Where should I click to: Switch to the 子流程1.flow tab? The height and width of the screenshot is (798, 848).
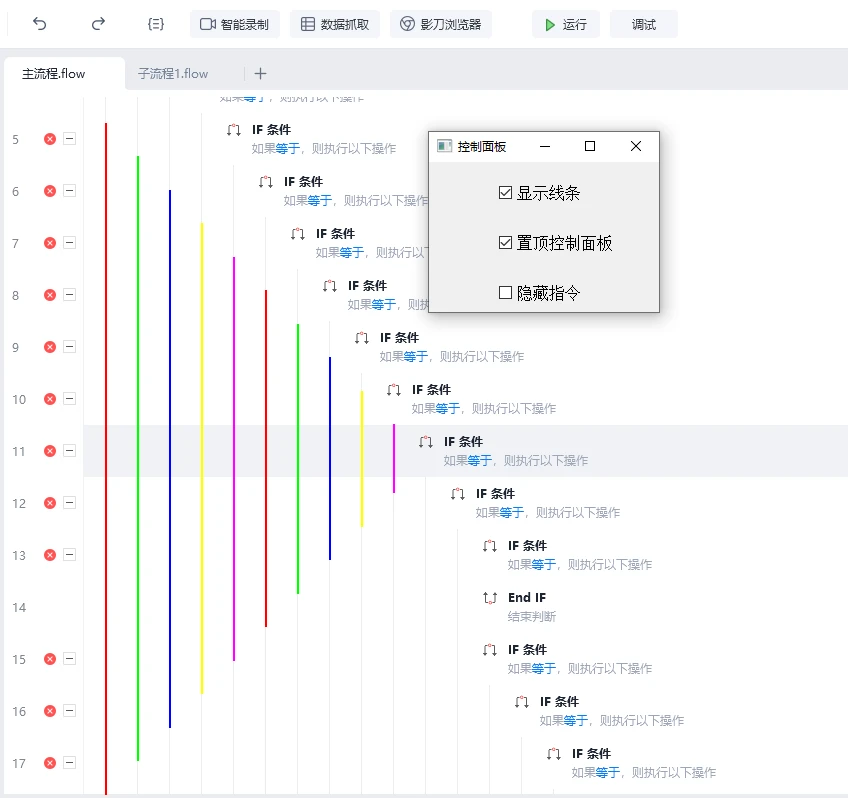tap(173, 73)
